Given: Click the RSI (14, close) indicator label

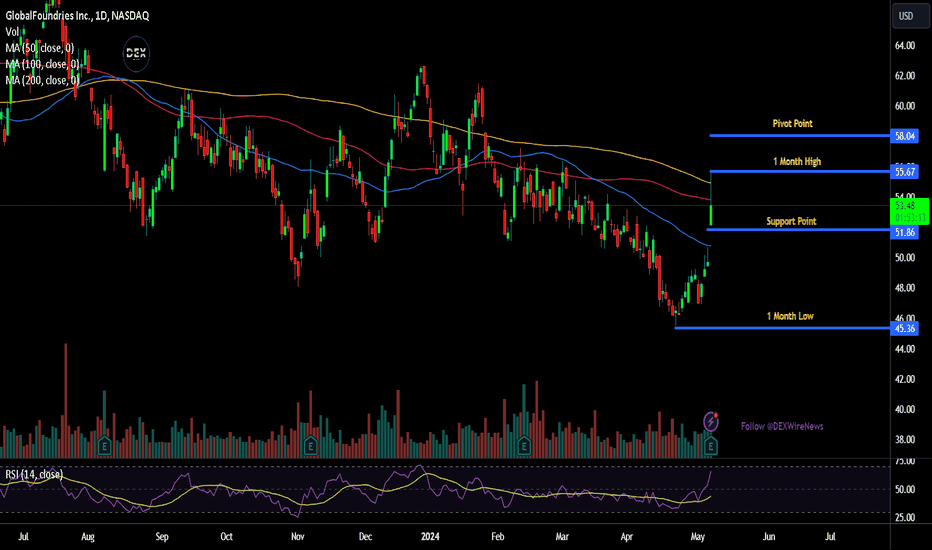Looking at the screenshot, I should coord(34,474).
